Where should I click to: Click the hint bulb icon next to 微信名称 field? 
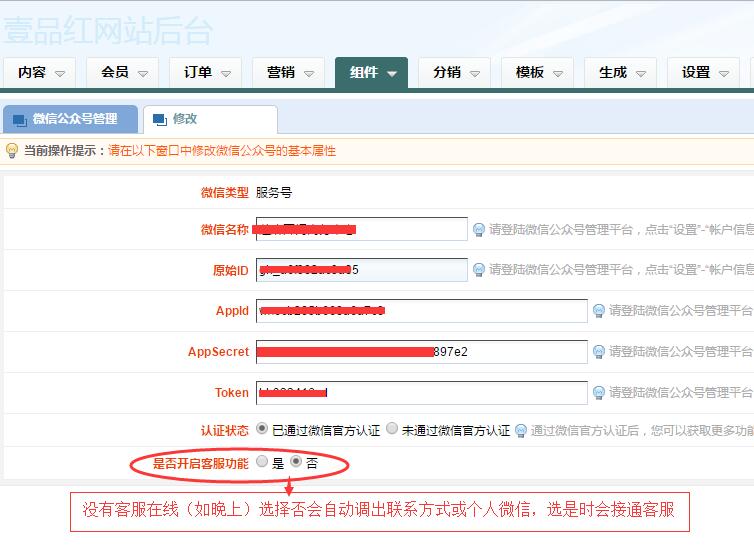pyautogui.click(x=479, y=230)
